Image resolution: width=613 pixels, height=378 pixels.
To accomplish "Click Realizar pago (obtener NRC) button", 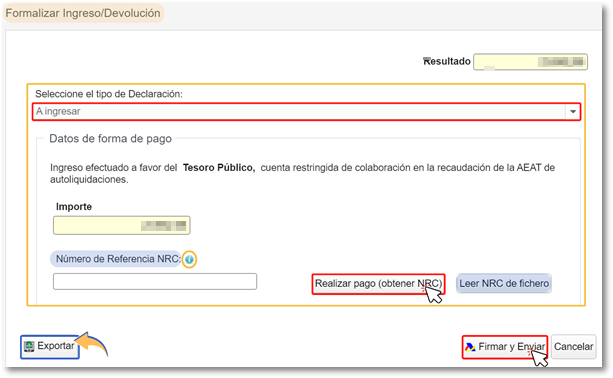I will coord(378,284).
